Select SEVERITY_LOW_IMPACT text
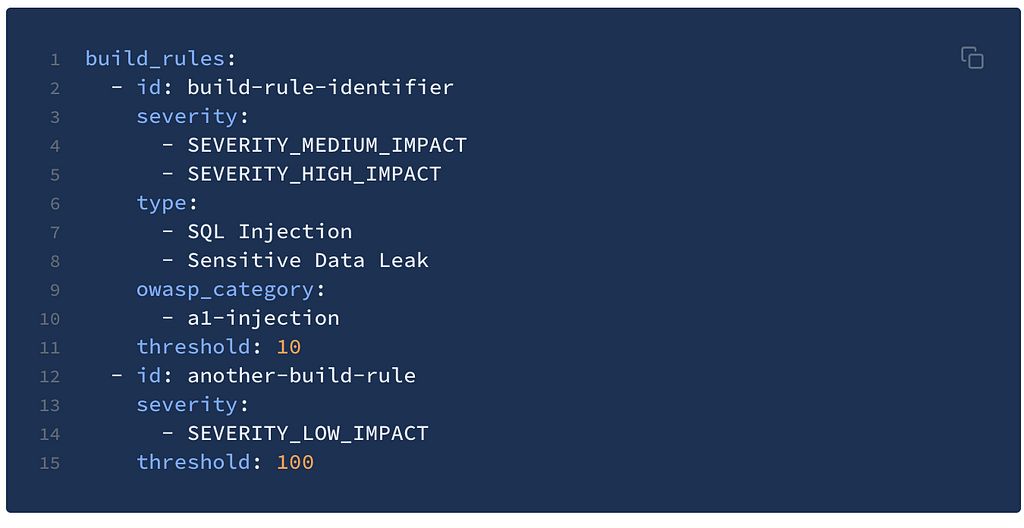The height and width of the screenshot is (528, 1024). tap(308, 433)
